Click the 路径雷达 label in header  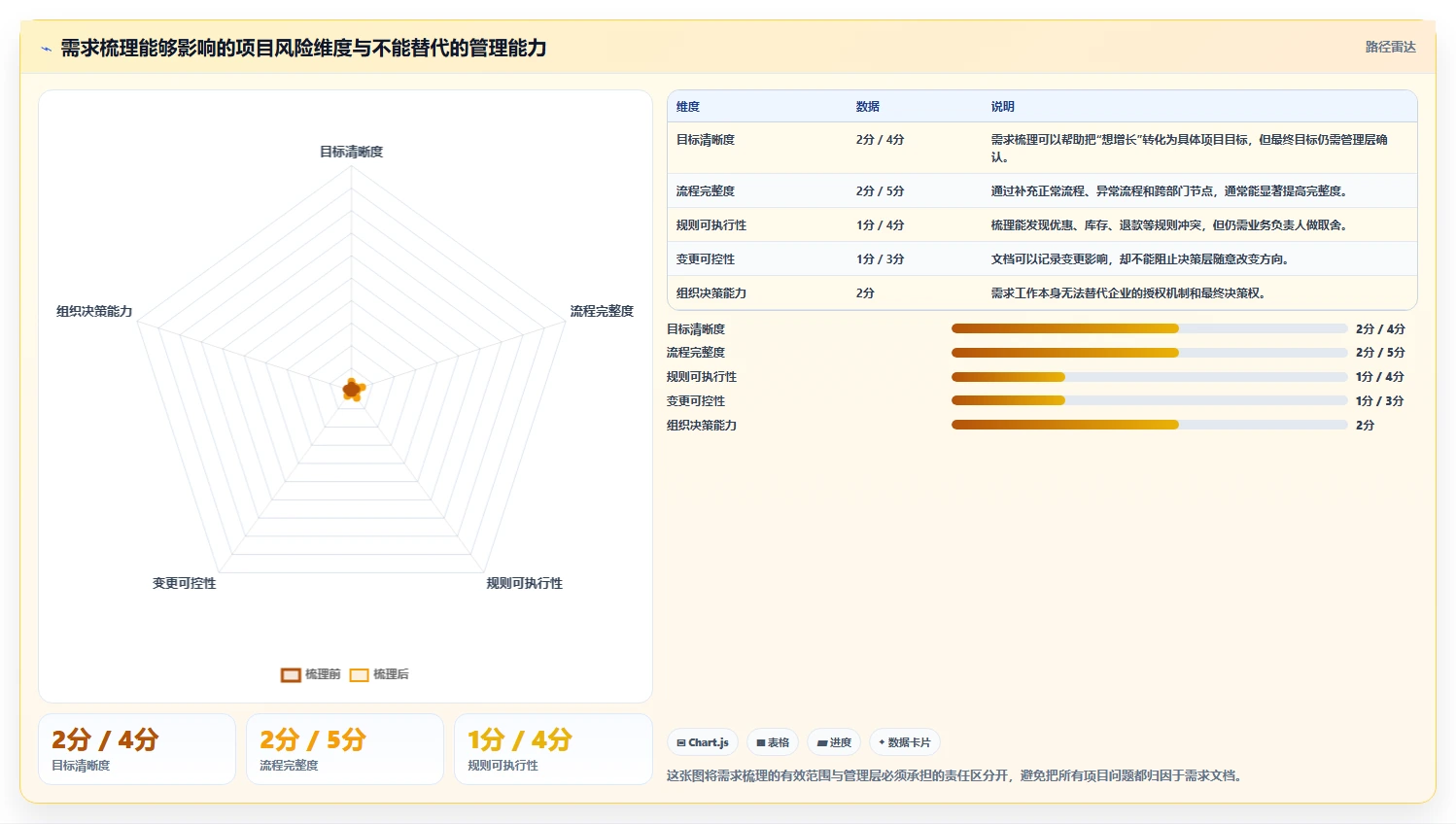[1390, 47]
